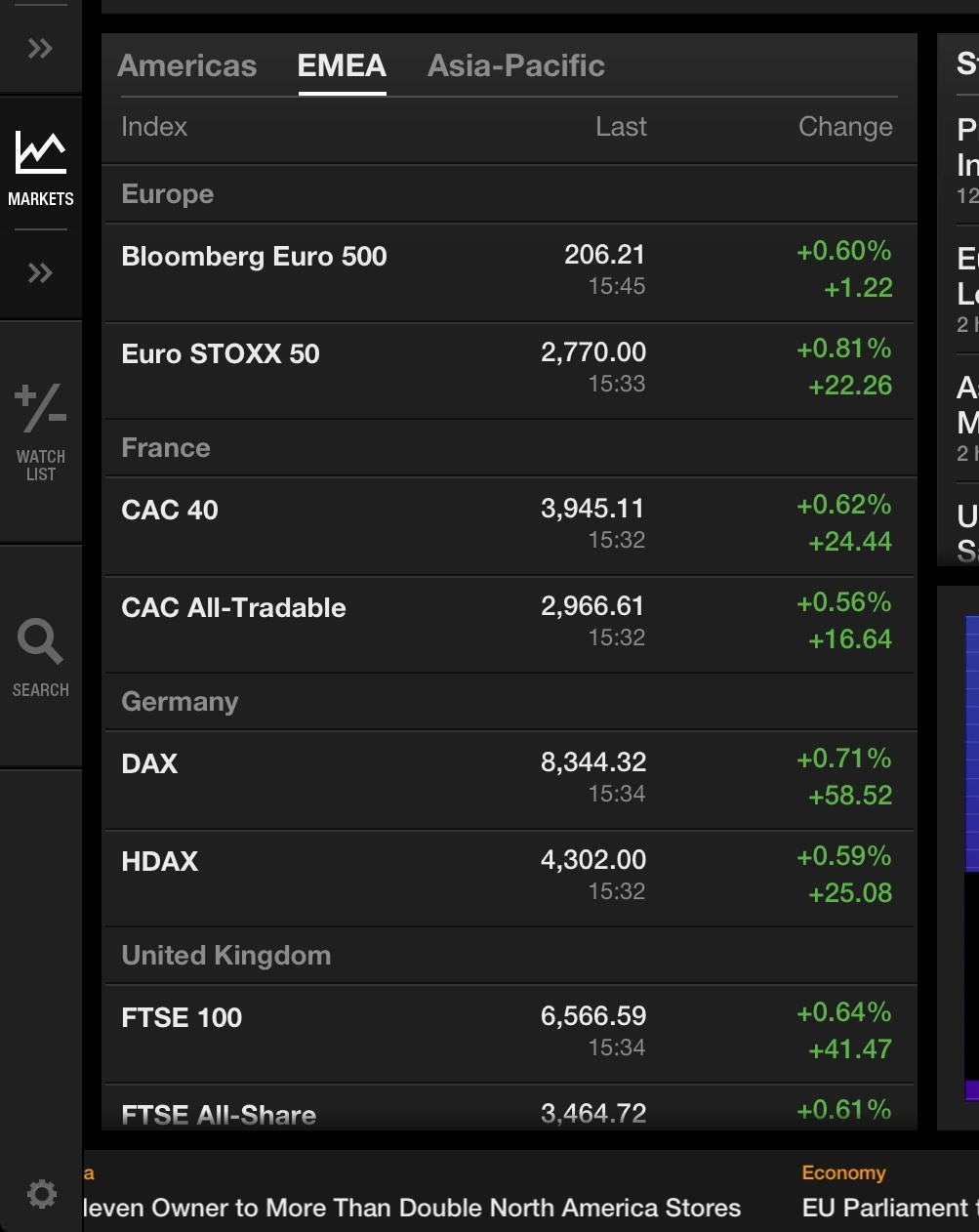Switch to the Americas tab

pos(186,65)
